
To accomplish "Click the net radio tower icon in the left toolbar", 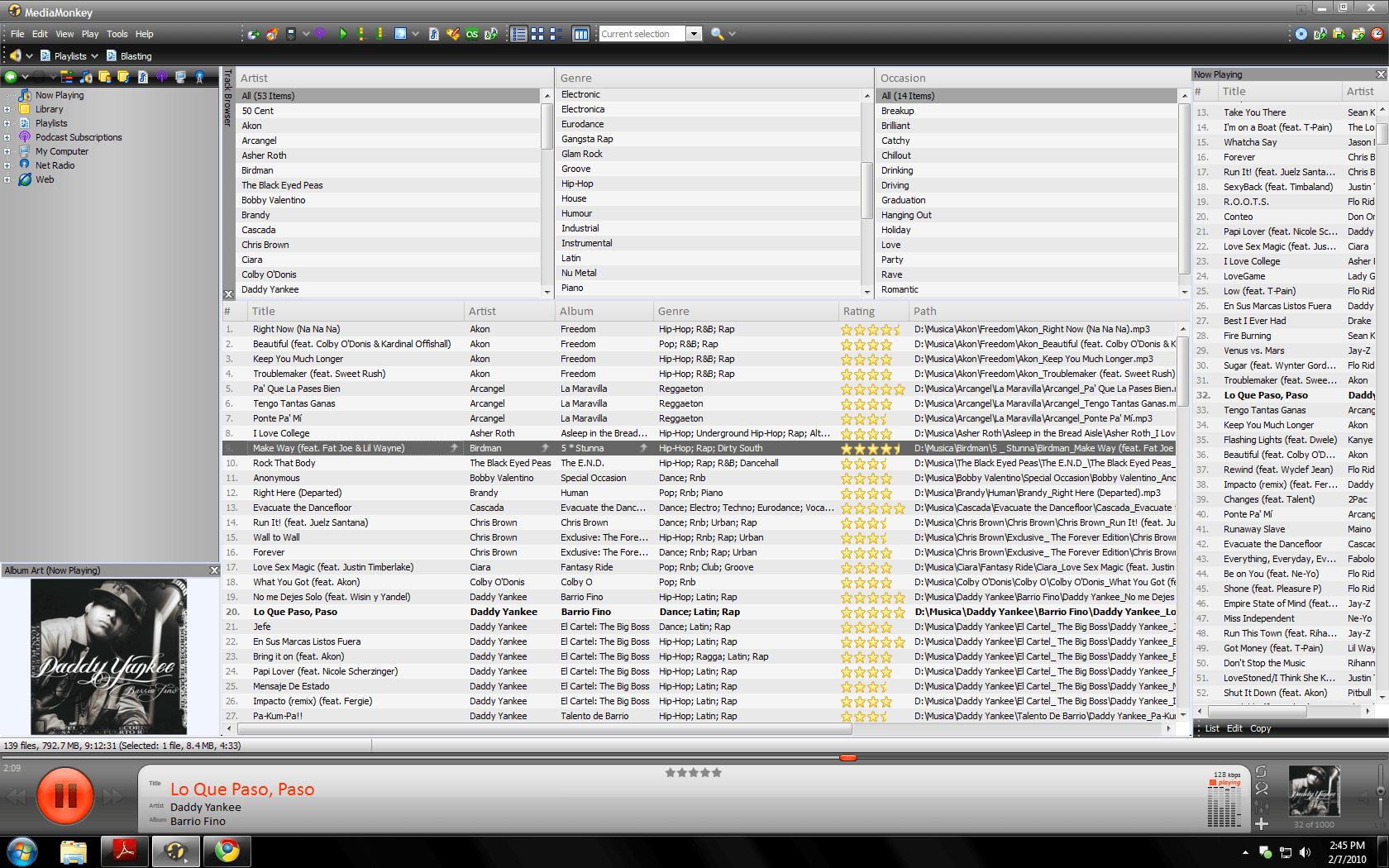I will pyautogui.click(x=199, y=77).
